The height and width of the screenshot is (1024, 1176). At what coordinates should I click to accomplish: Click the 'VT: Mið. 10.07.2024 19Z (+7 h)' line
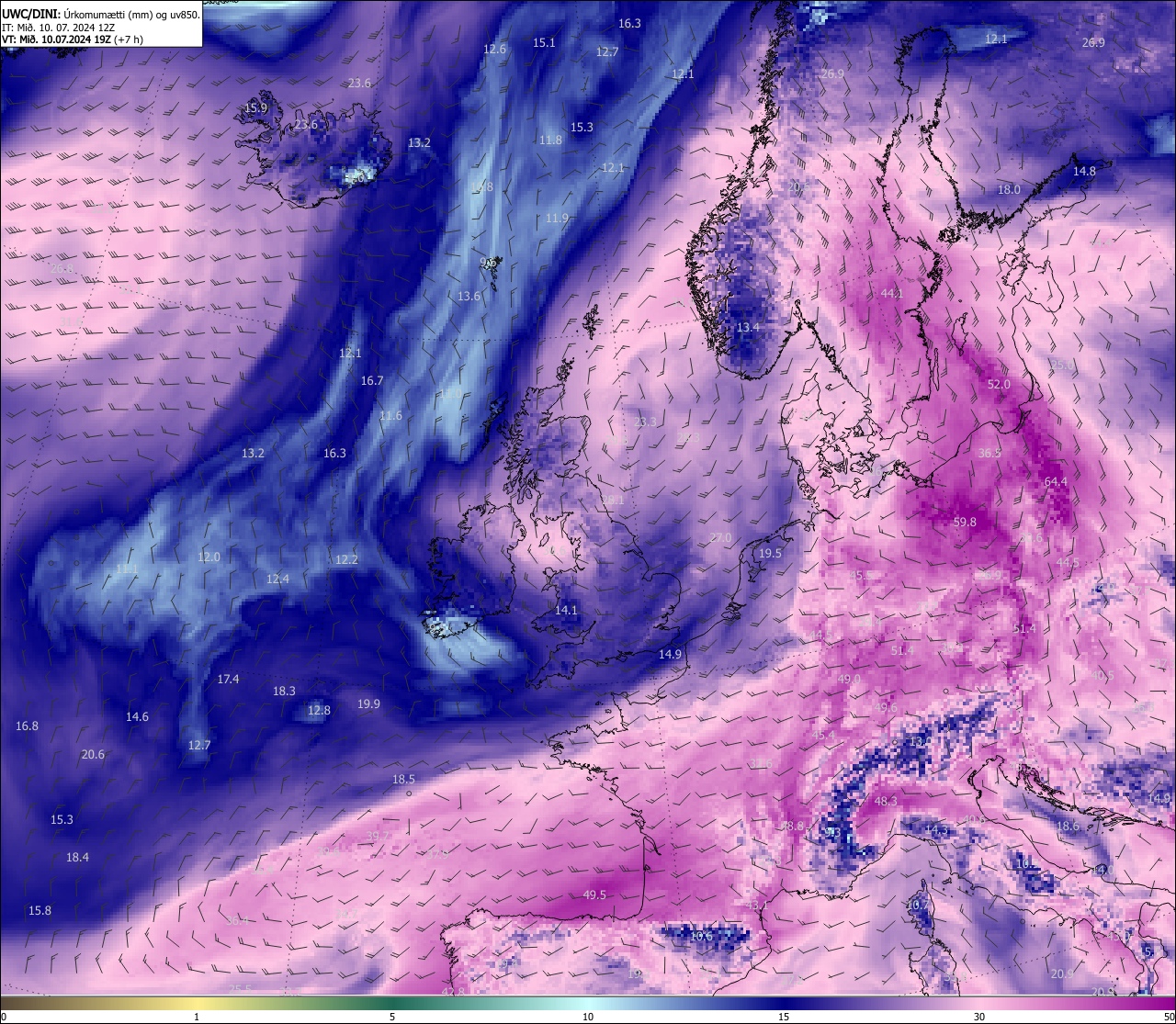pos(73,39)
